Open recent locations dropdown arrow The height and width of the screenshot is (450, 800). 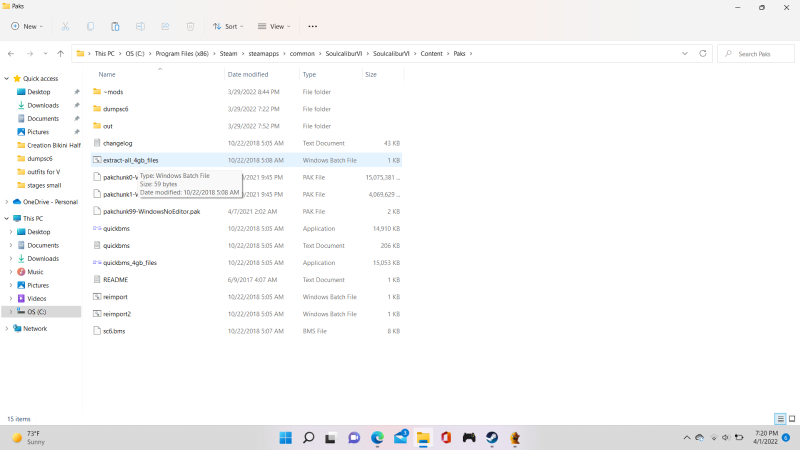(45, 54)
